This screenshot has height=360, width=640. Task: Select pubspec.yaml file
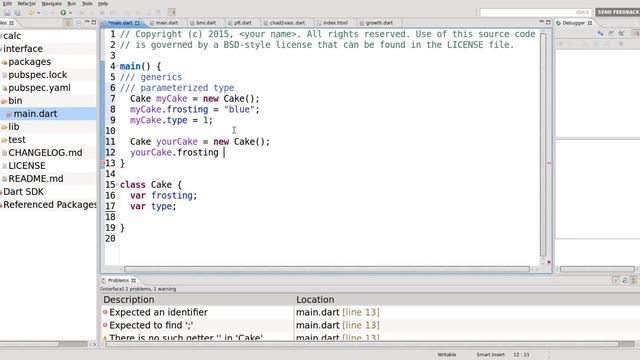(39, 88)
